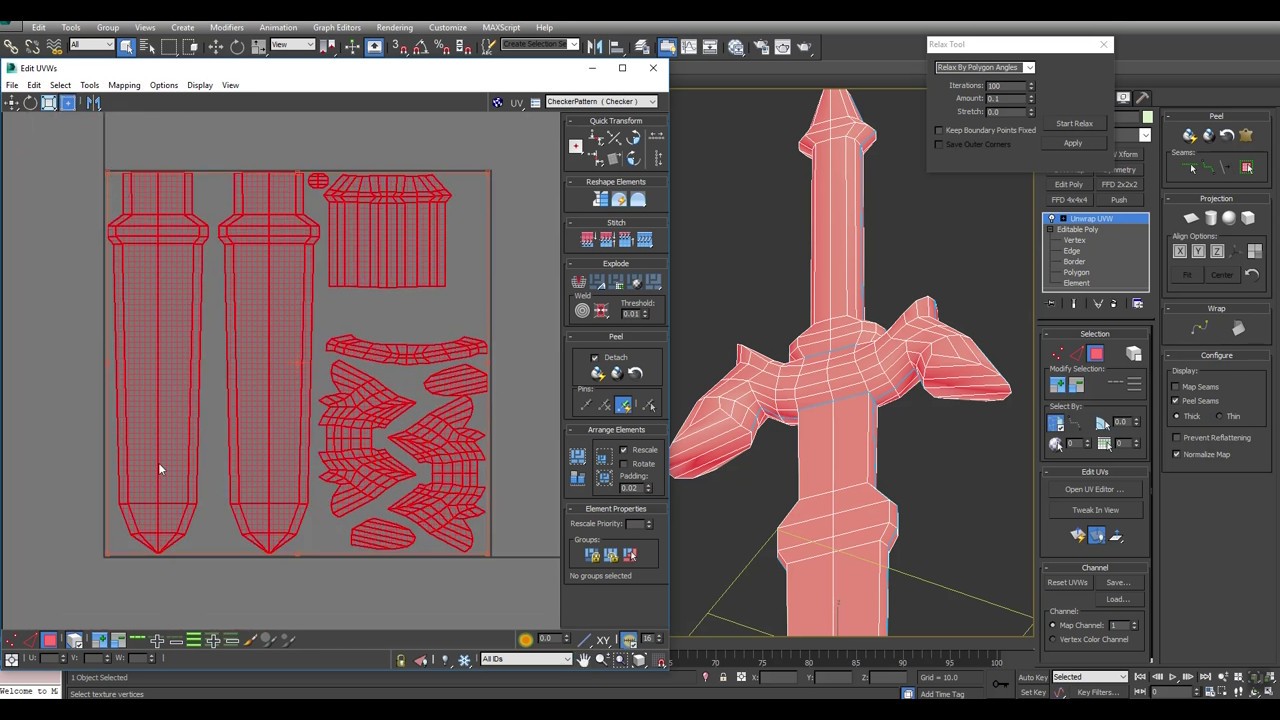Click Utilities hammer tab icon
The width and height of the screenshot is (1280, 720).
[1142, 97]
